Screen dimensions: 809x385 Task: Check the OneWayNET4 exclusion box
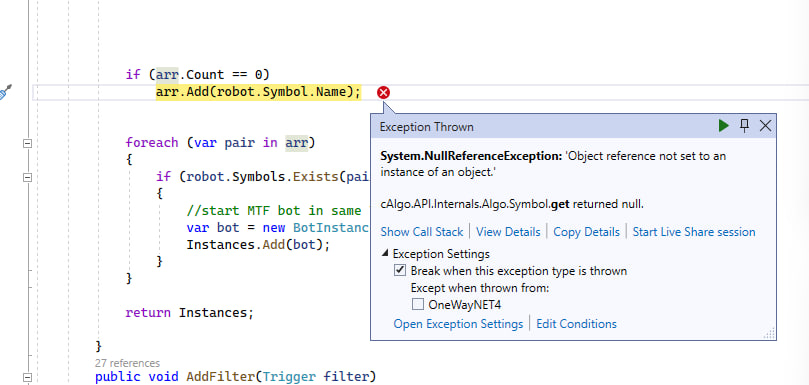(x=417, y=304)
